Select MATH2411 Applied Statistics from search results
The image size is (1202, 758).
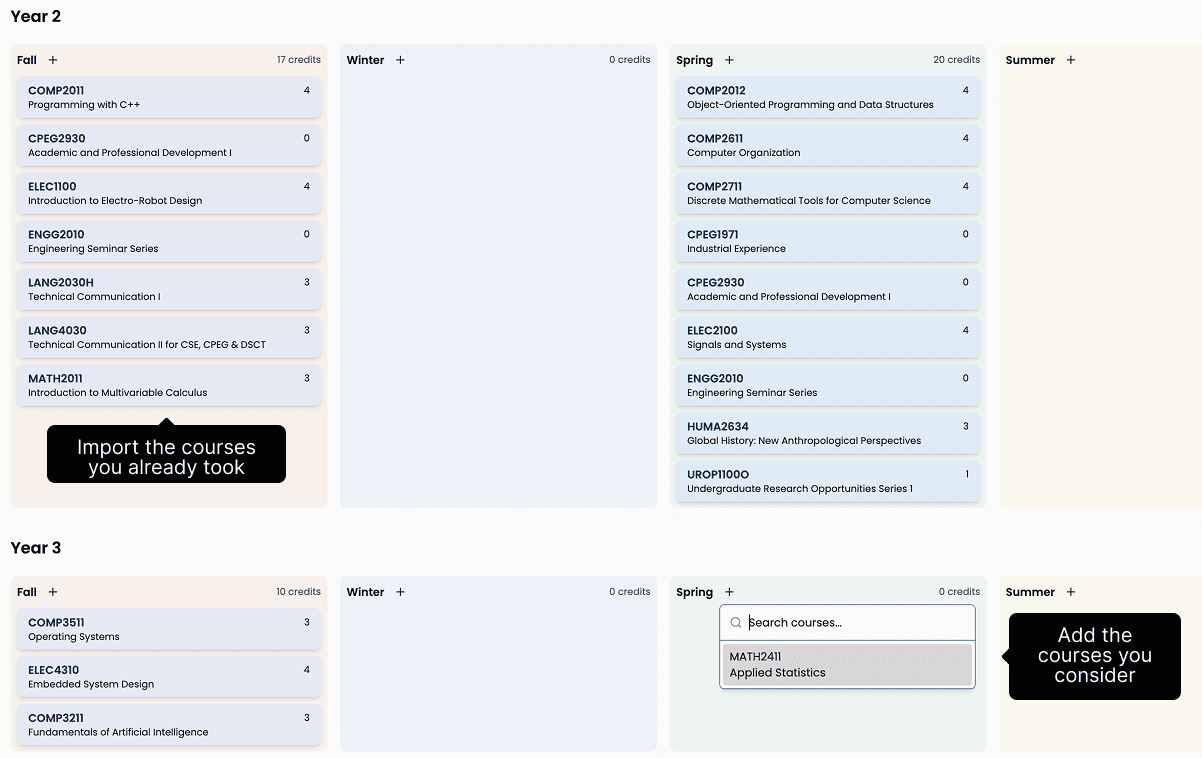pos(847,665)
